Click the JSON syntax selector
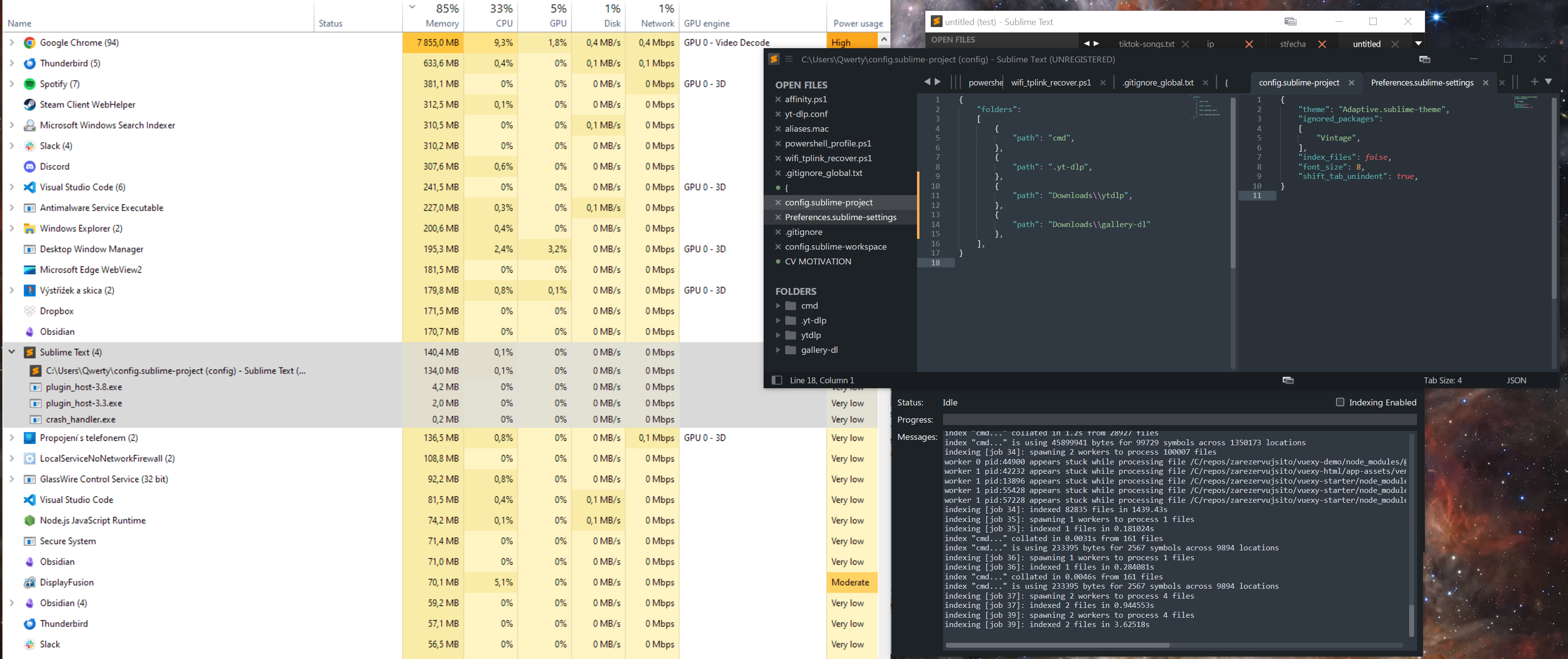The image size is (1568, 659). tap(1516, 380)
